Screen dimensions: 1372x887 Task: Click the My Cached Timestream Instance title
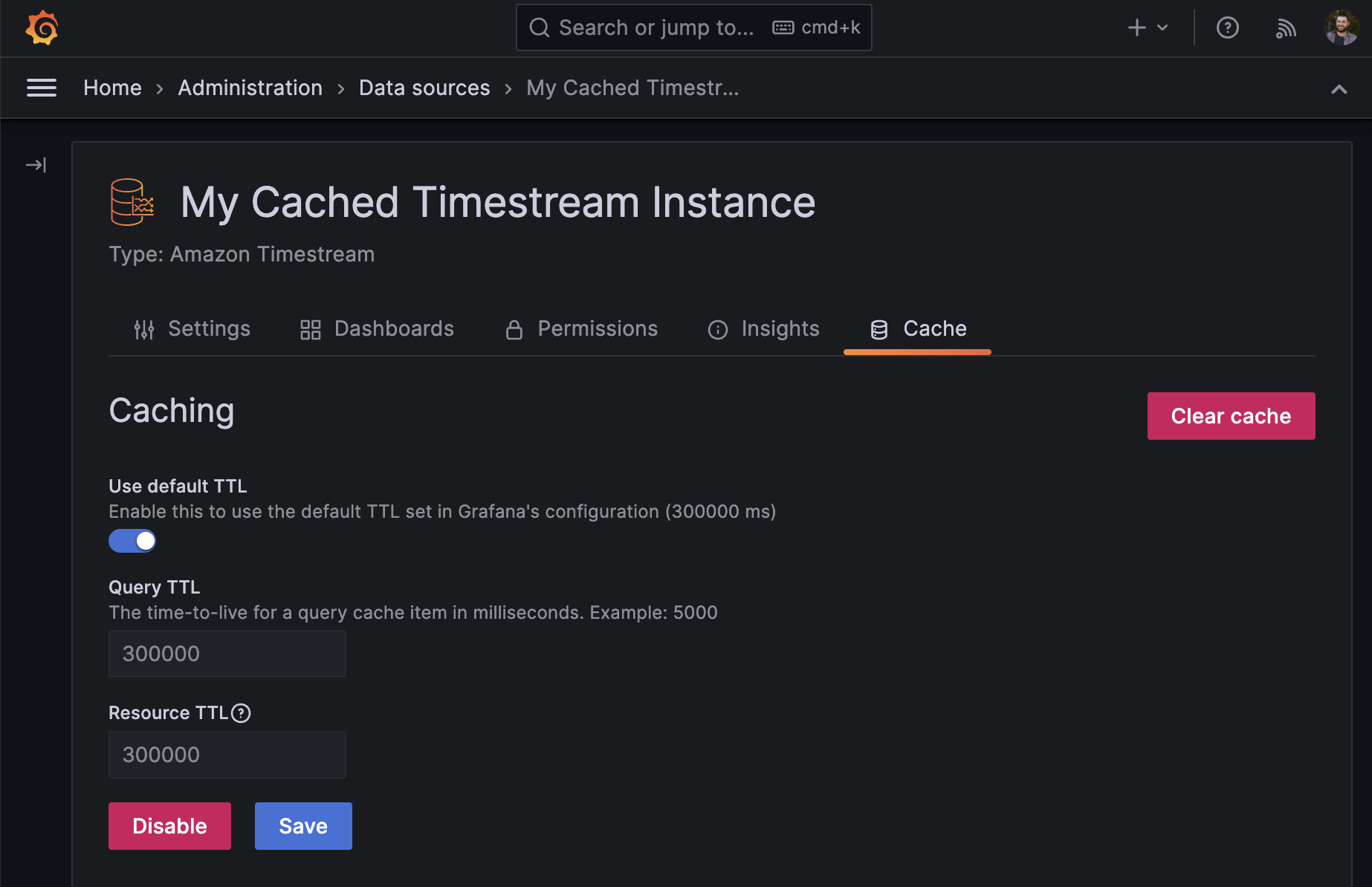tap(498, 202)
